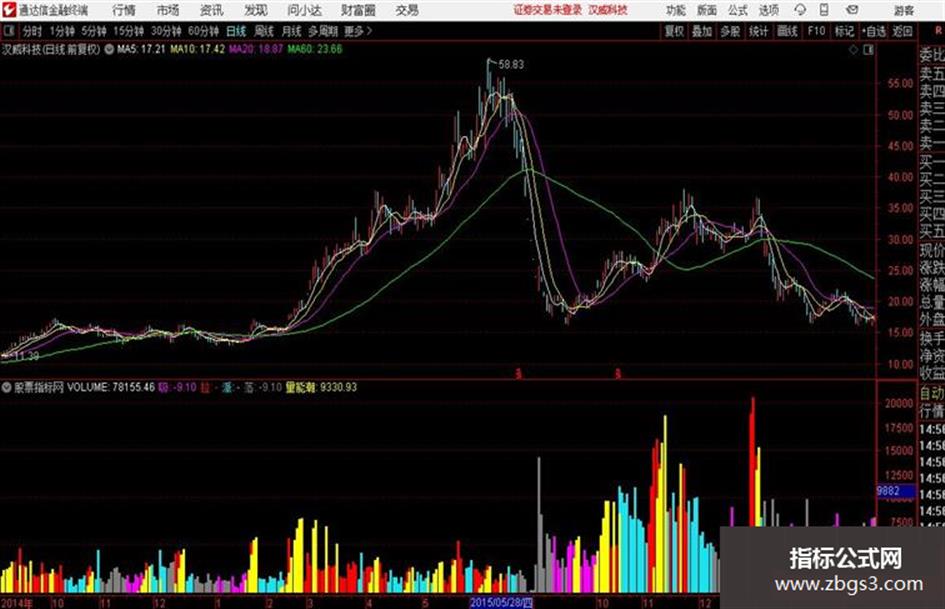Screen dimensions: 945x609
Task: Switch to the 5分钟 period tab
Action: (x=94, y=31)
